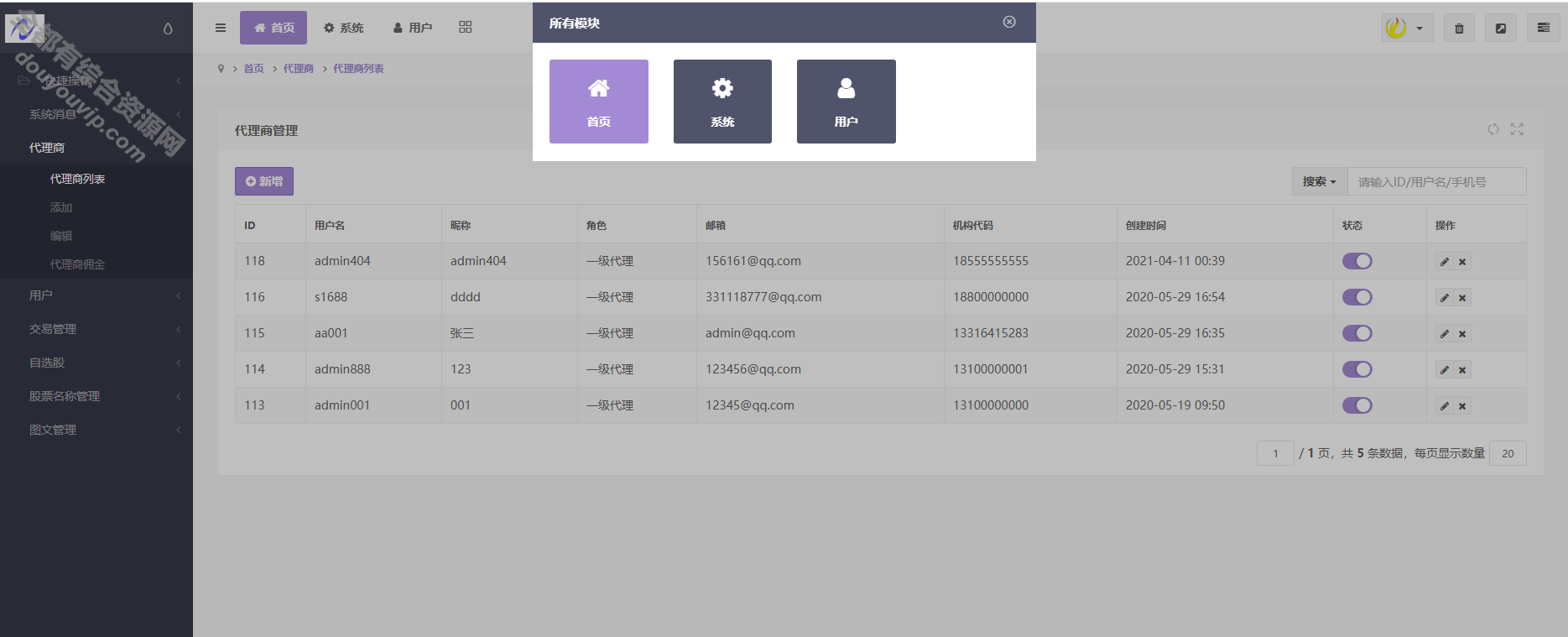Click the location pin breadcrumb icon
The image size is (1568, 637).
click(221, 69)
